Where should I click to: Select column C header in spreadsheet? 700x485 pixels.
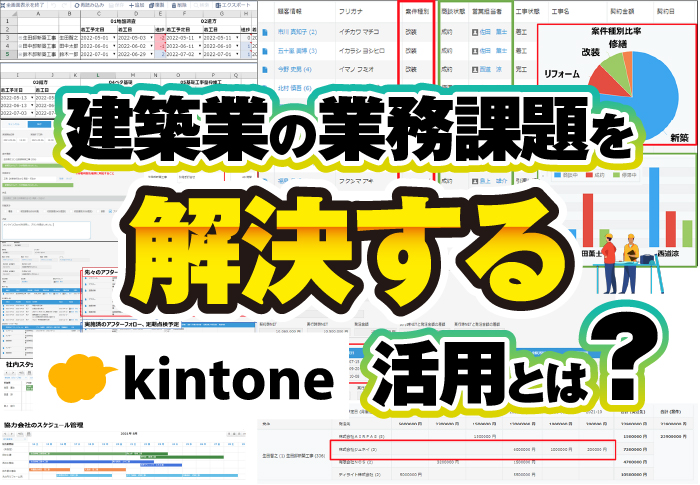tap(99, 14)
